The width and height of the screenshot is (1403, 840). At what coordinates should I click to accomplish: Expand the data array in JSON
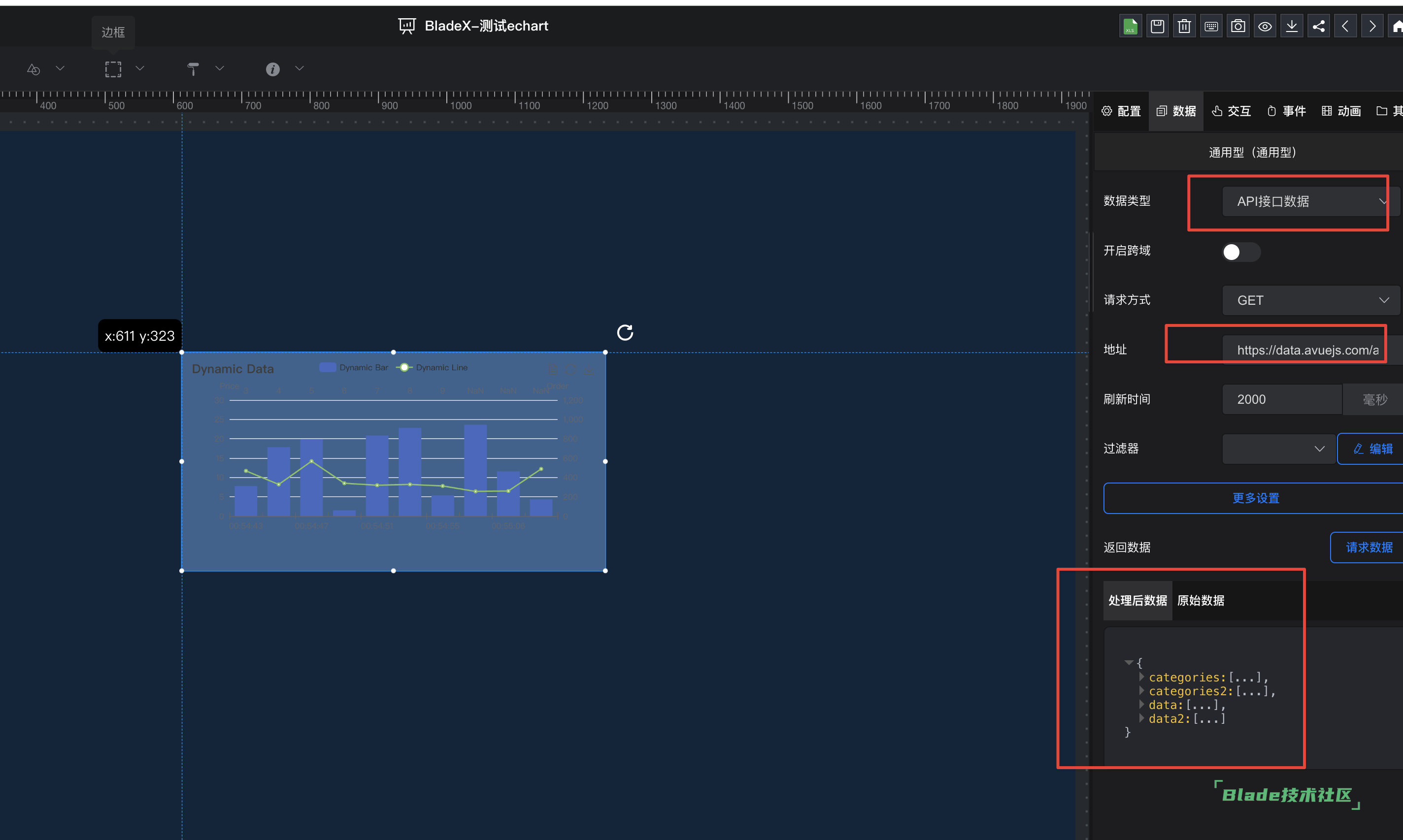pos(1141,704)
